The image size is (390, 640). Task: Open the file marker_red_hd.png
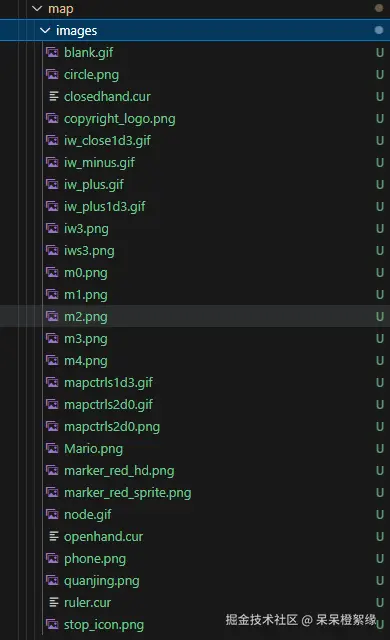coord(119,471)
